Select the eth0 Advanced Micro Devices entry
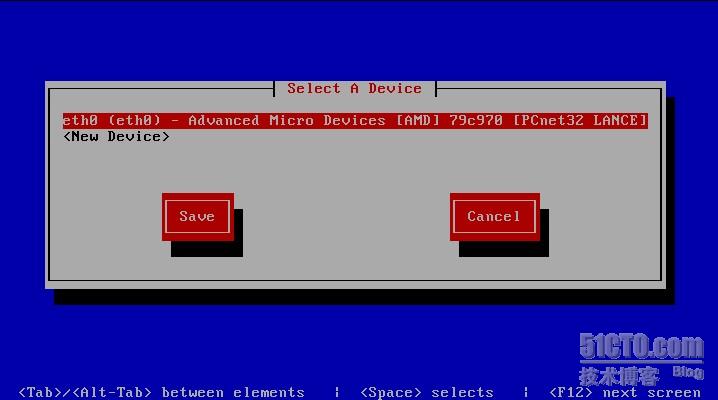This screenshot has width=718, height=400. point(355,120)
